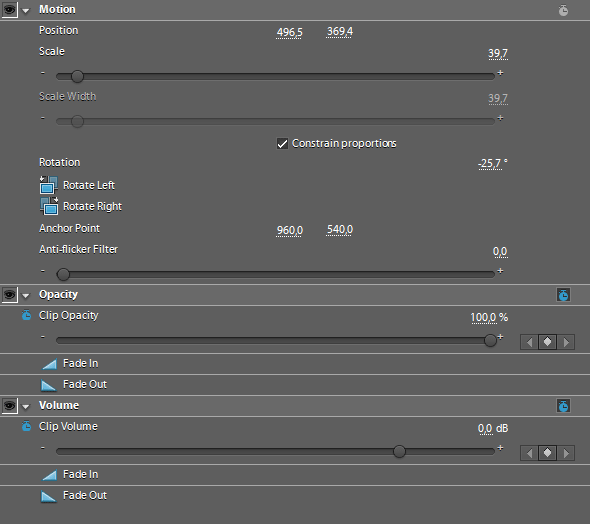Image resolution: width=590 pixels, height=524 pixels.
Task: Click the Clip Volume label
Action: pos(68,426)
